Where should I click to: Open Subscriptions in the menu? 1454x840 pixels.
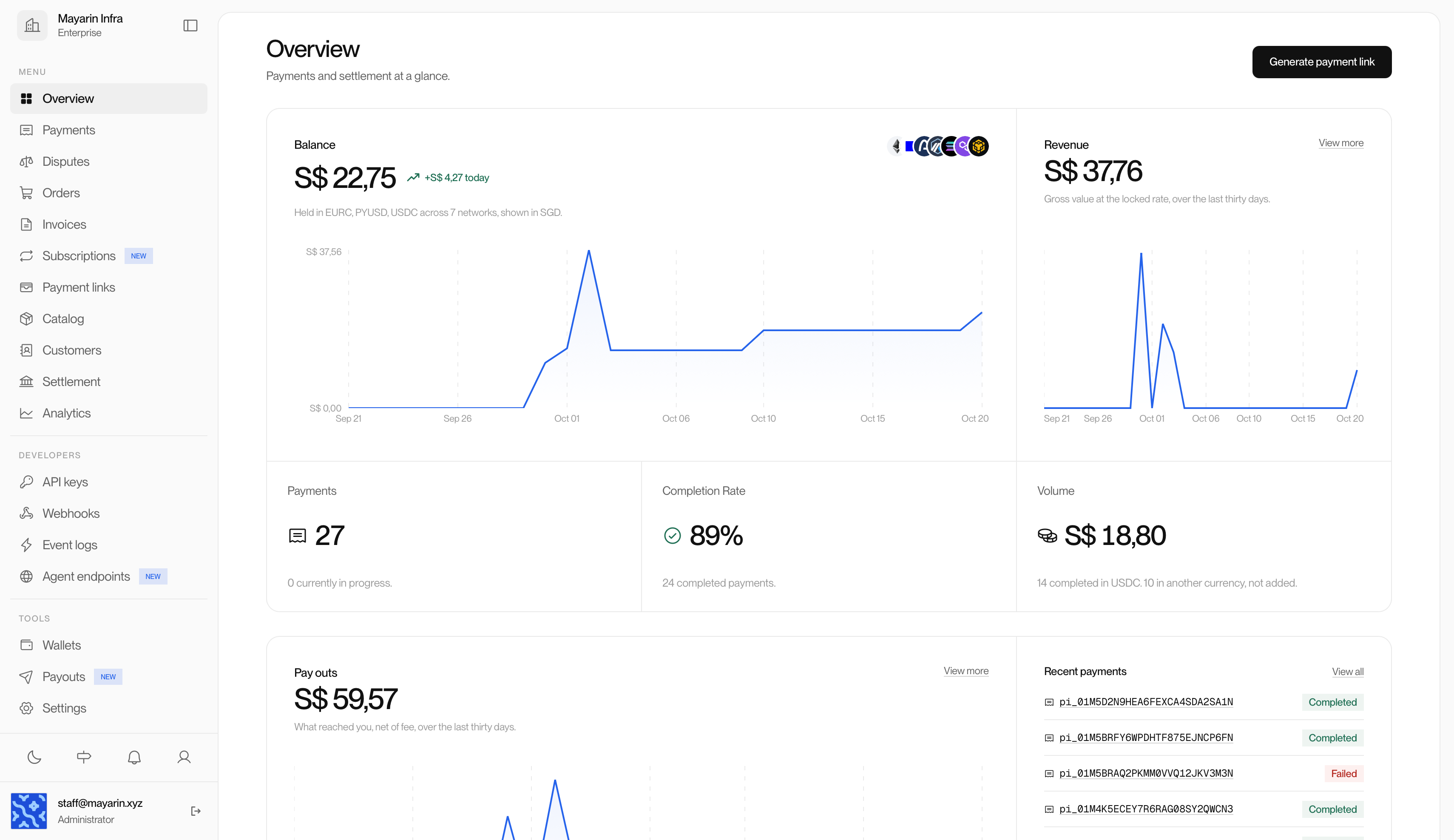109,255
